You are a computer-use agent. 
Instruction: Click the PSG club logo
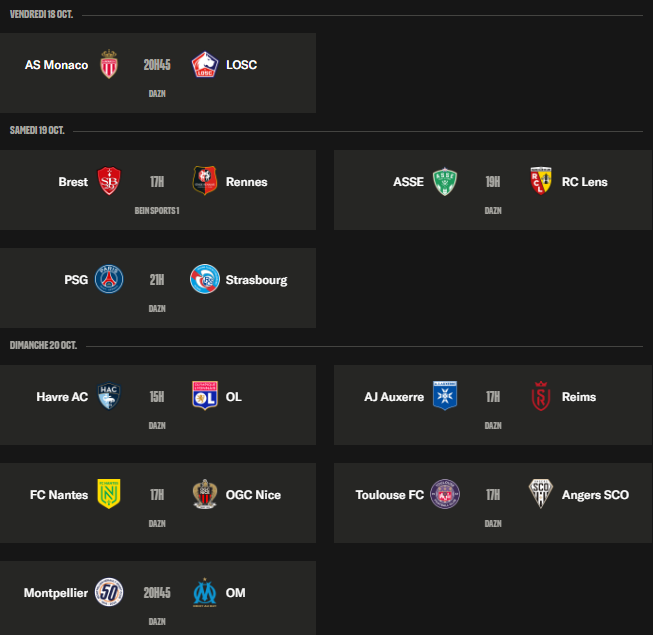[x=109, y=280]
